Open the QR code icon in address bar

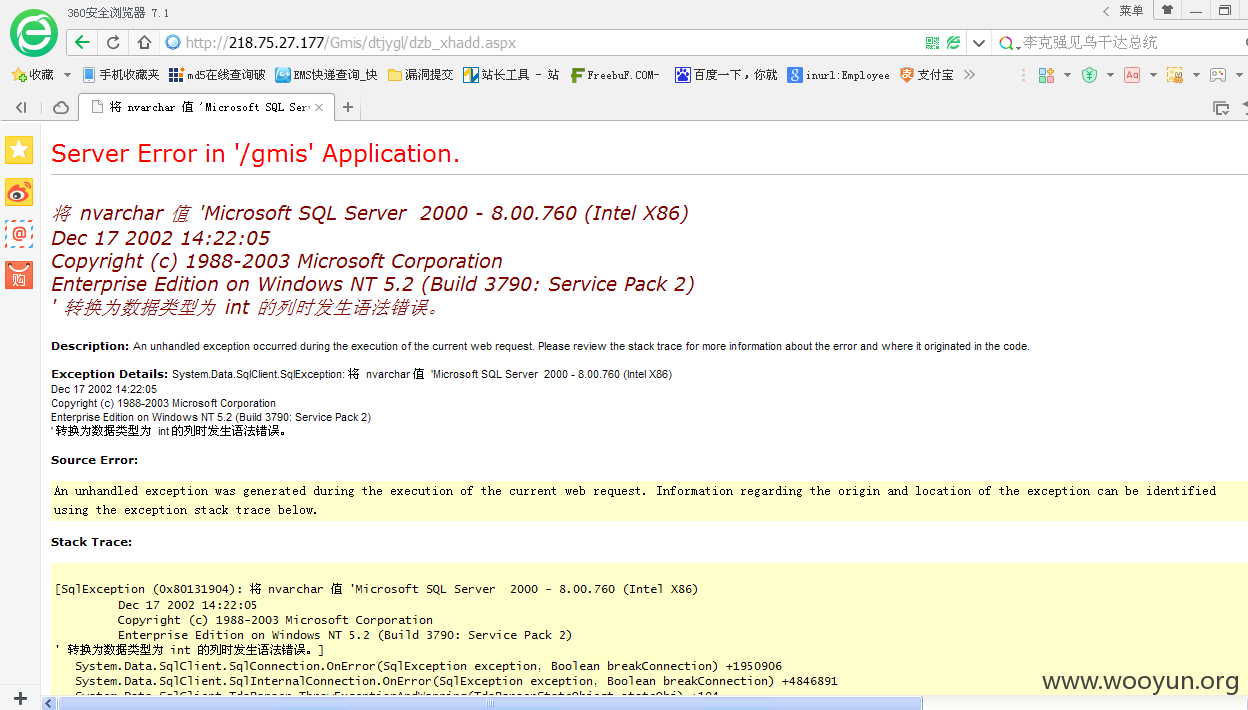point(933,43)
